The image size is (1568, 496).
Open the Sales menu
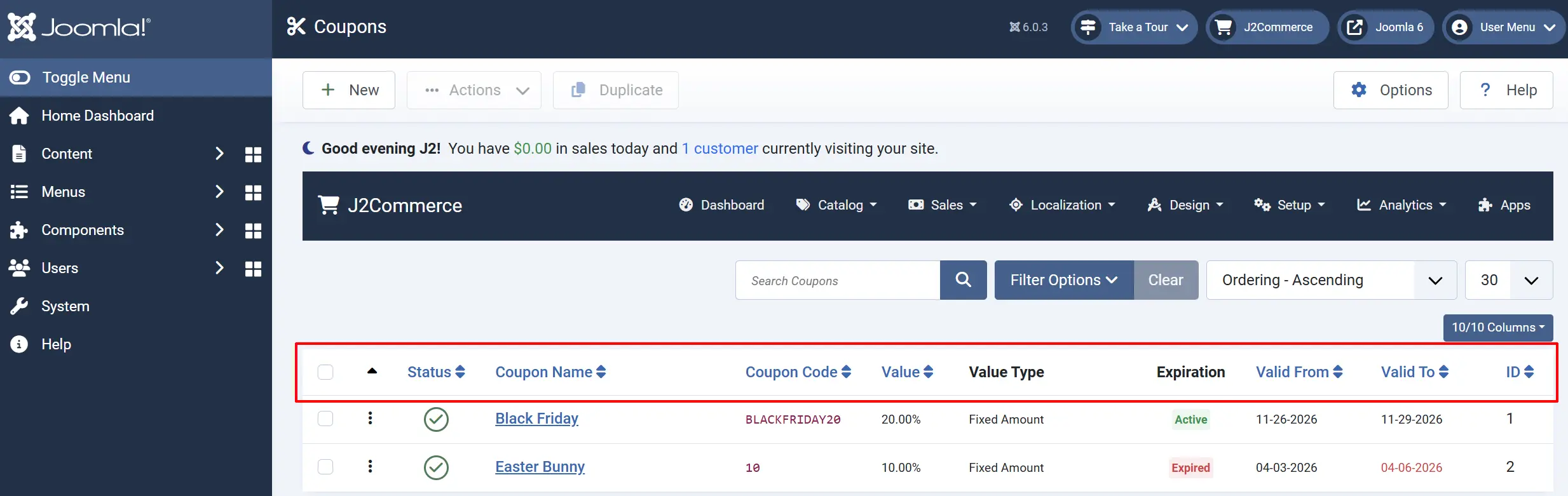(x=943, y=205)
